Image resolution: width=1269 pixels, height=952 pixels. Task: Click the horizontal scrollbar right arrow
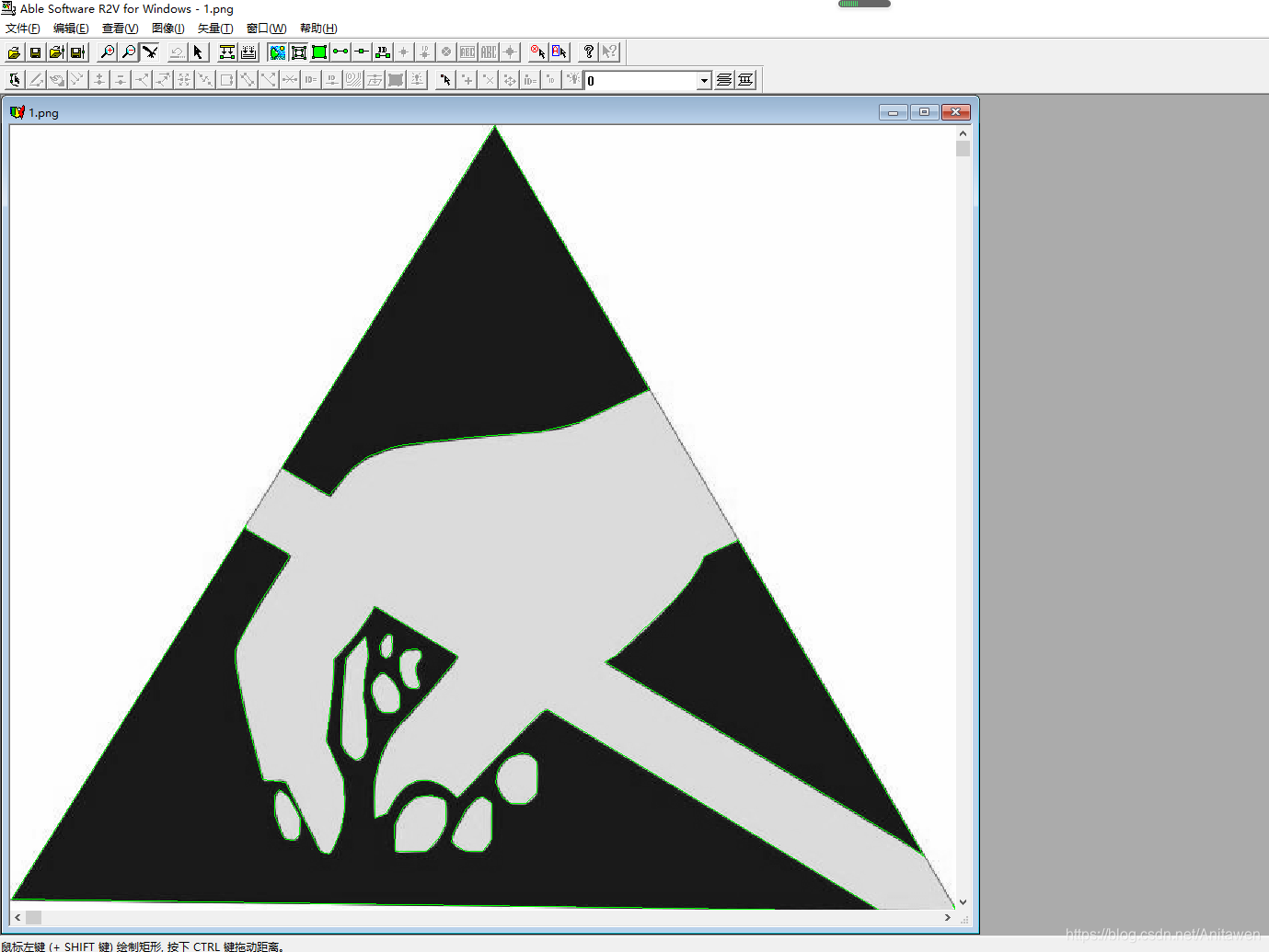947,917
